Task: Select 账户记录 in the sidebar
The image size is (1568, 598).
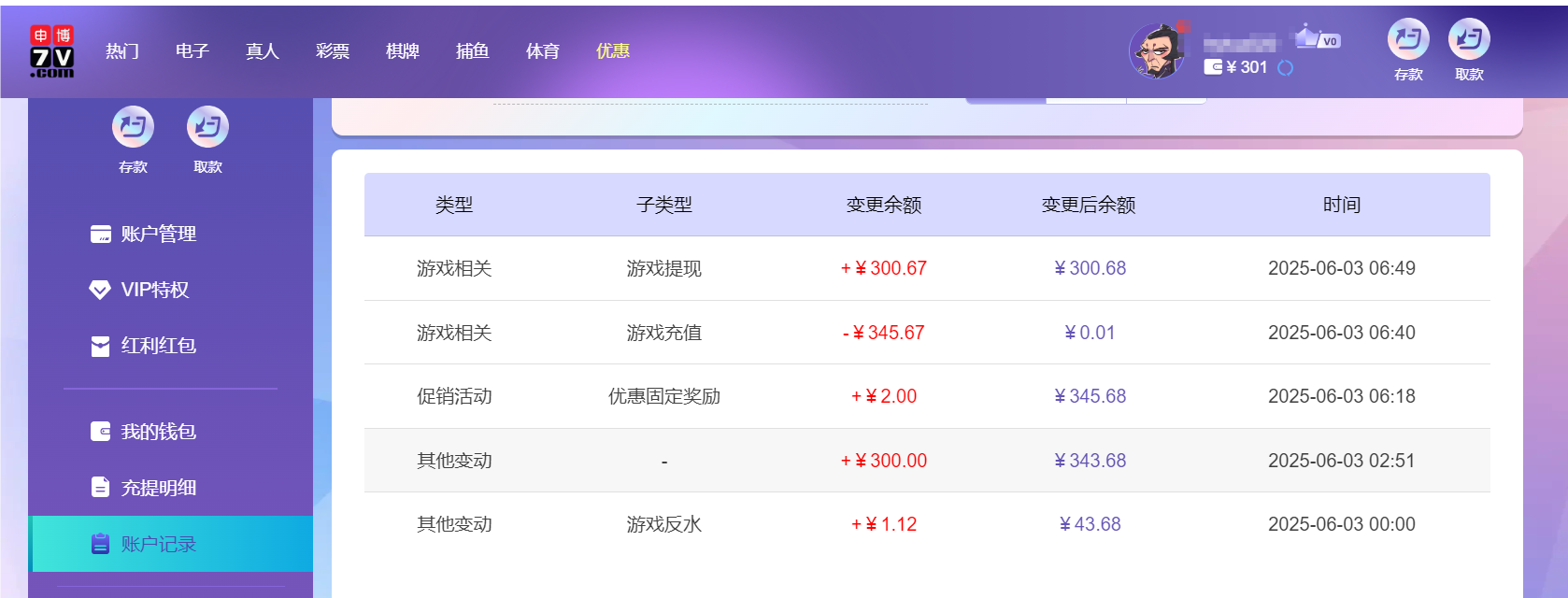Action: 157,544
